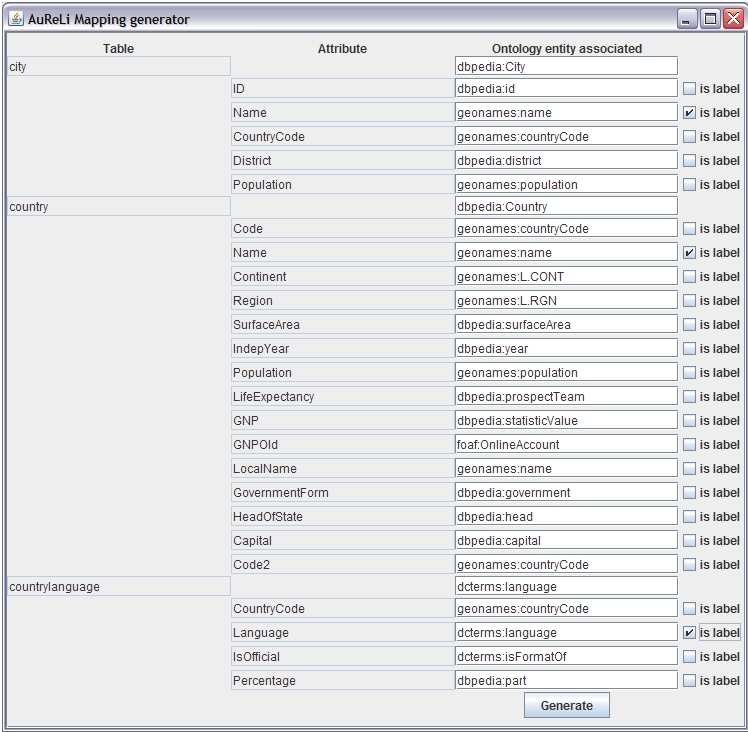The height and width of the screenshot is (732, 748).
Task: Check "is label" for the Continent row
Action: tap(689, 277)
